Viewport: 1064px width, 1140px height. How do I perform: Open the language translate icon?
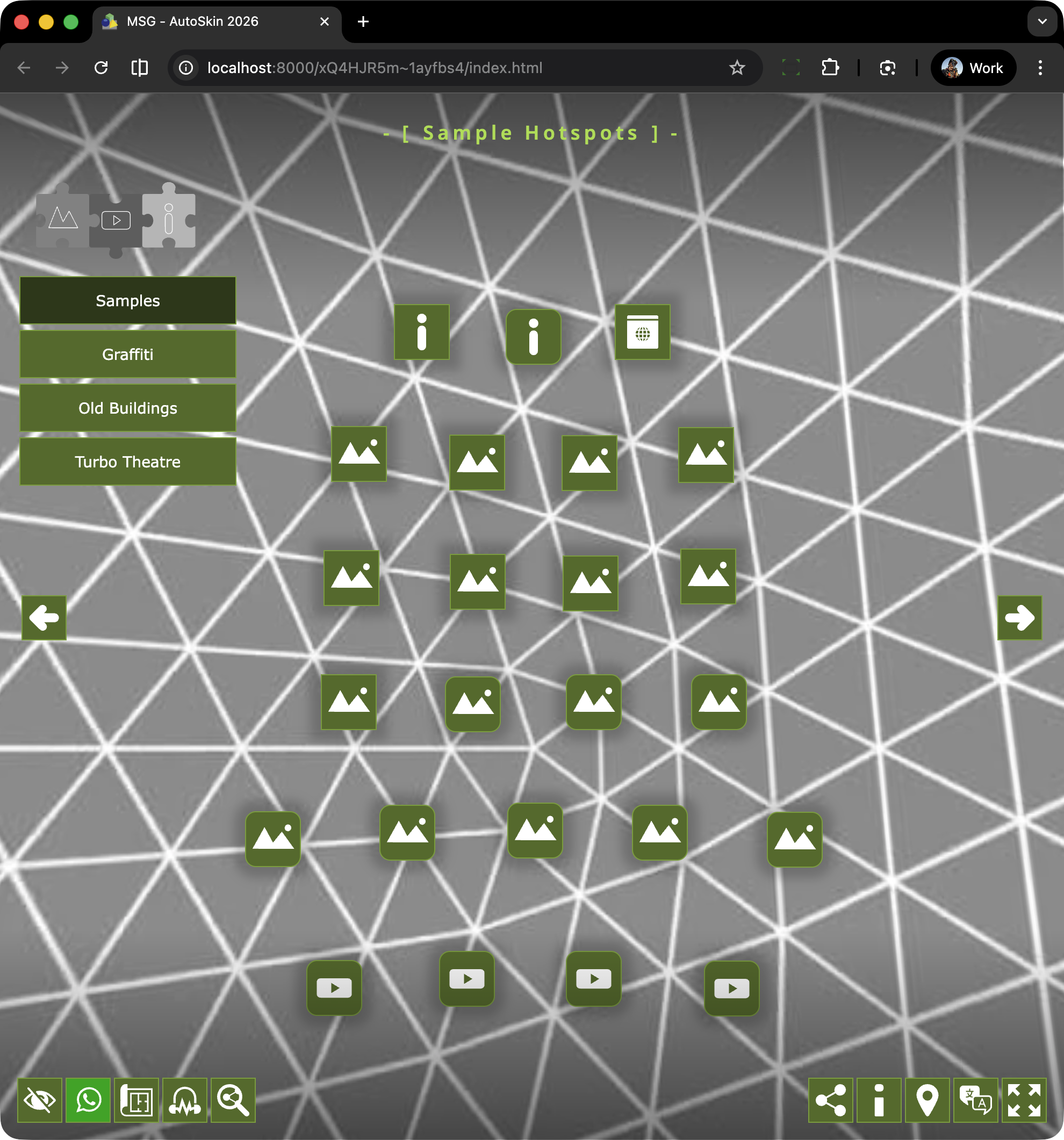[975, 1100]
